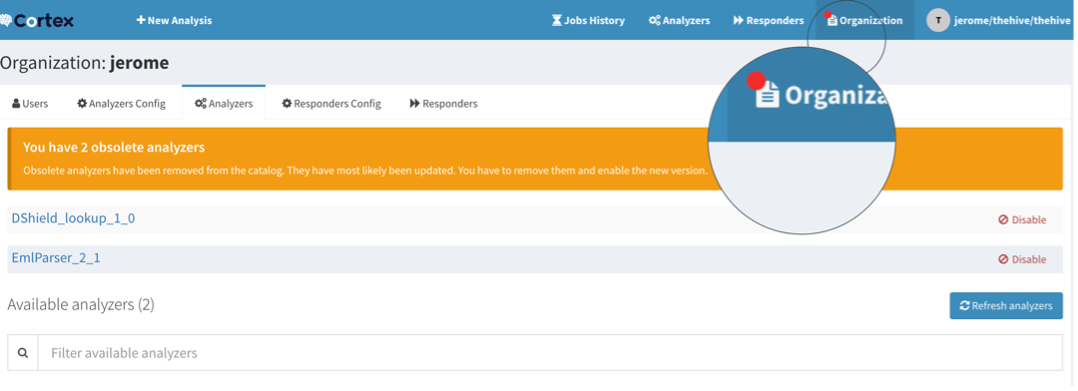Click the hourglass icon for Jobs History
The image size is (1078, 391).
click(x=557, y=21)
